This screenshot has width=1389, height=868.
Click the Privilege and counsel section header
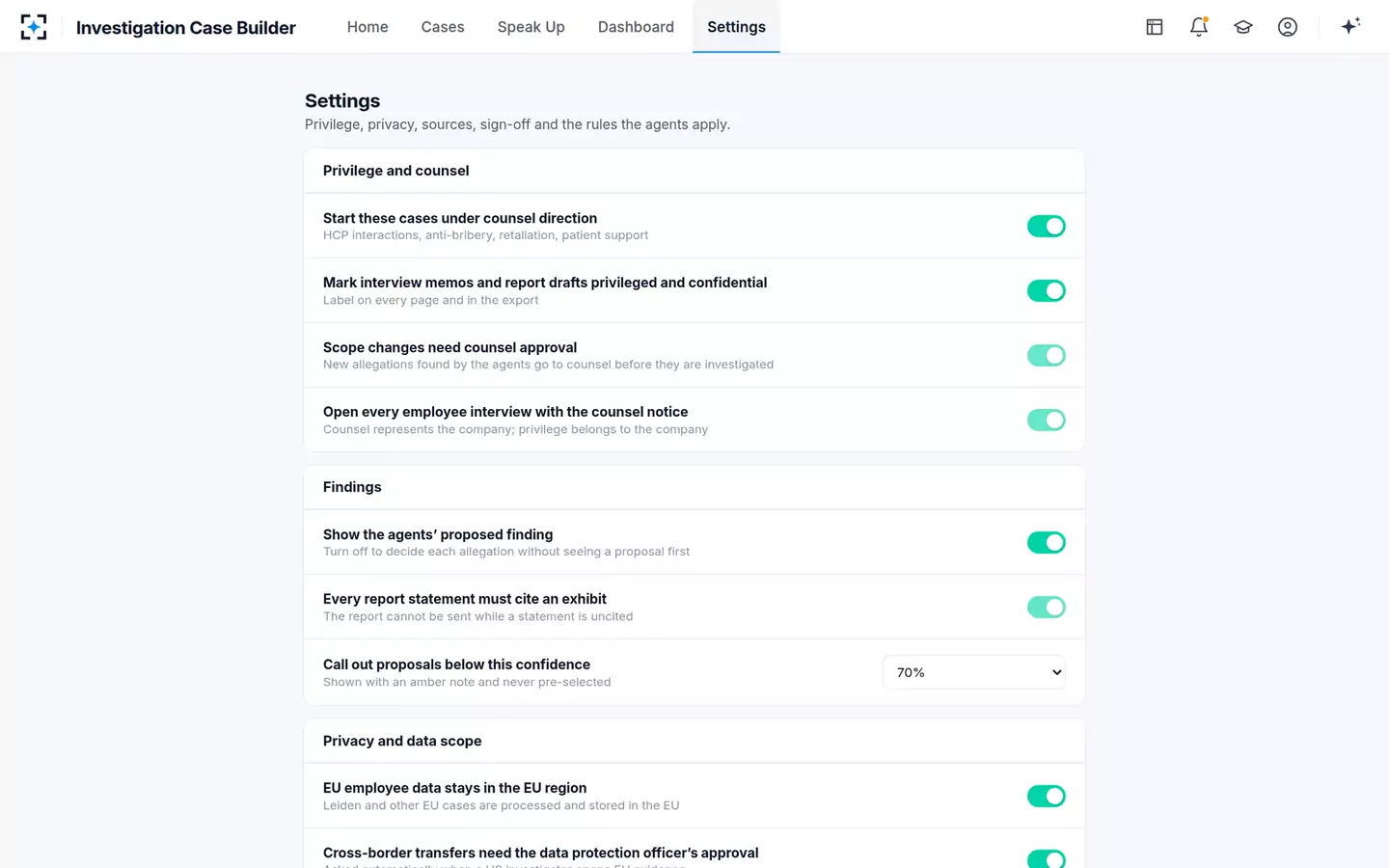395,171
